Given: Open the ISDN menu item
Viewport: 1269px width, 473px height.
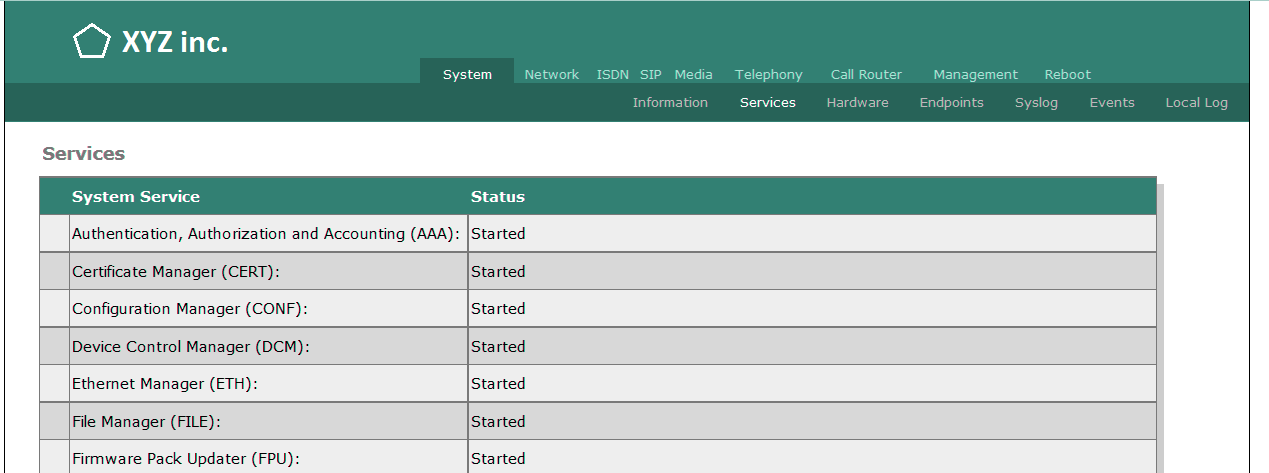Looking at the screenshot, I should [x=612, y=74].
